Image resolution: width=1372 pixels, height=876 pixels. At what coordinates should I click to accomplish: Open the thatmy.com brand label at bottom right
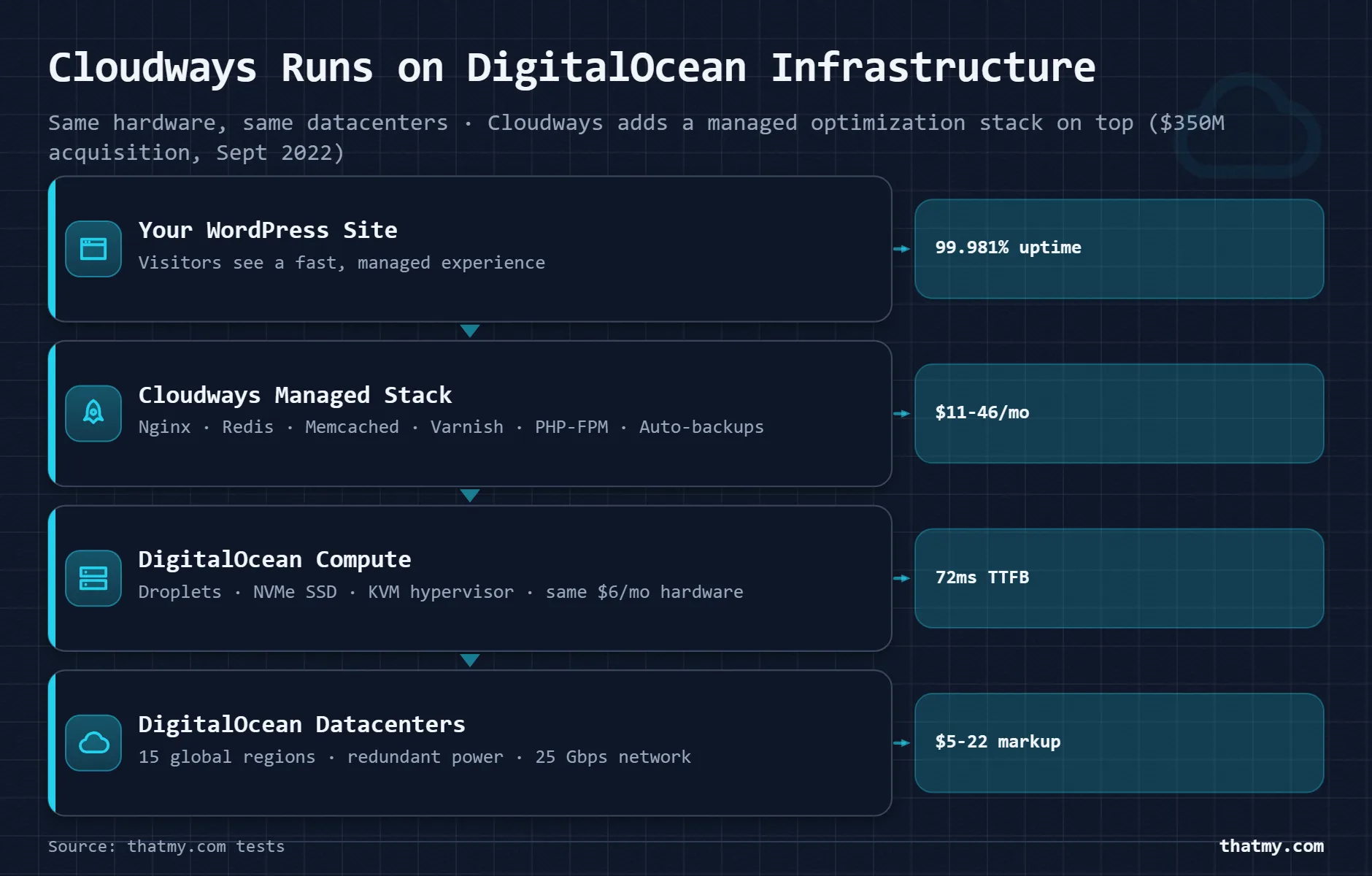[1271, 846]
